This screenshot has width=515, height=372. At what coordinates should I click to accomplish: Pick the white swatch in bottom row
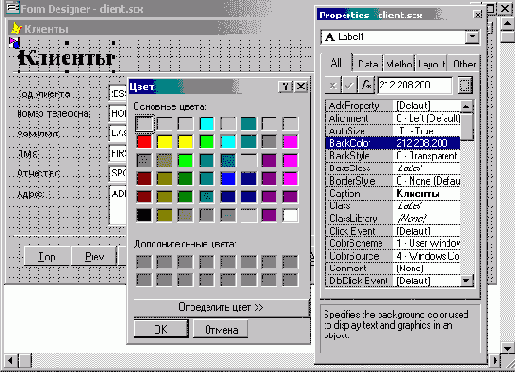pos(290,215)
